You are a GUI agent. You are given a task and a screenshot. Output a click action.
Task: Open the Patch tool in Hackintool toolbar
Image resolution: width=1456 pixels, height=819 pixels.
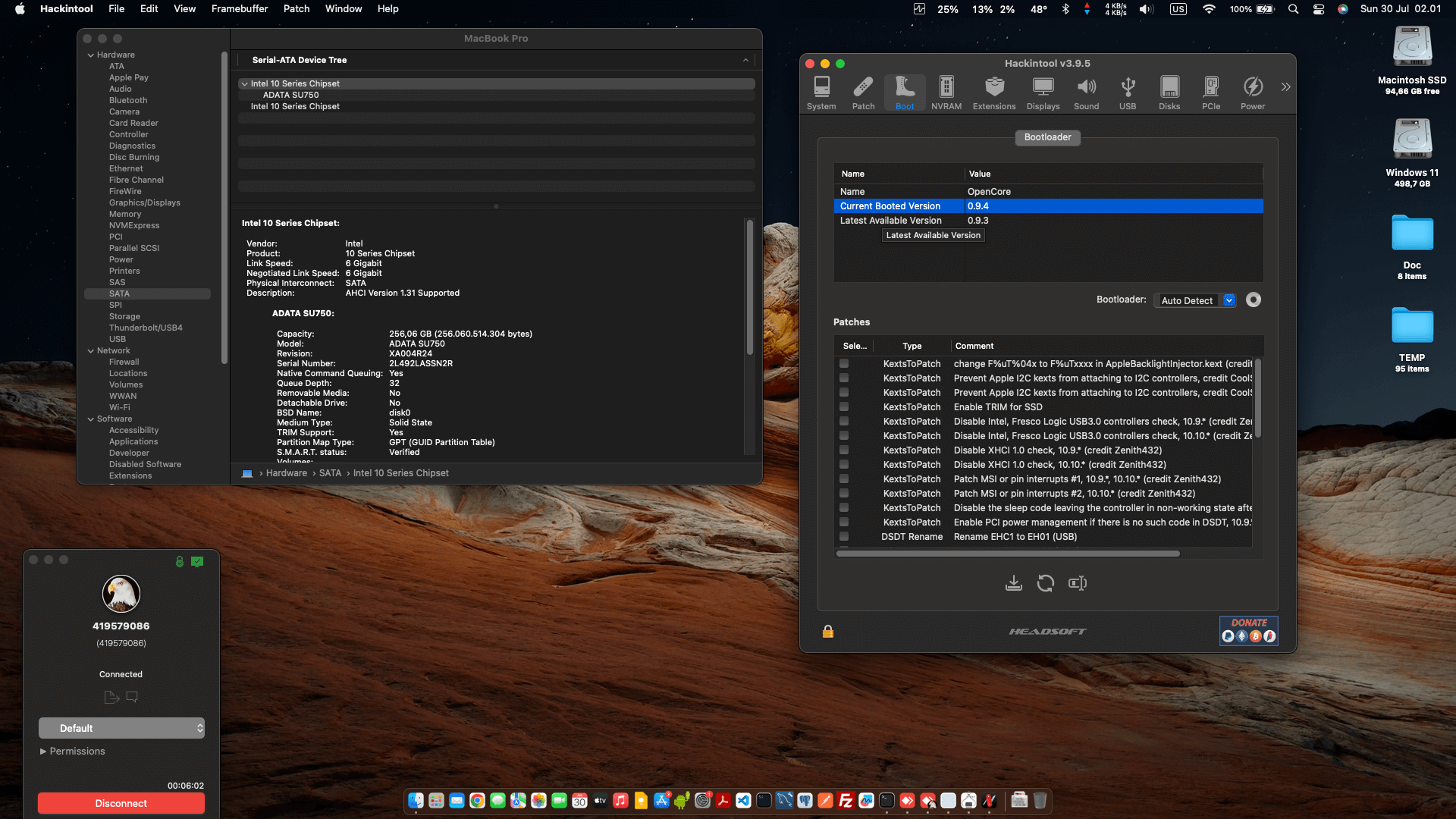[863, 93]
